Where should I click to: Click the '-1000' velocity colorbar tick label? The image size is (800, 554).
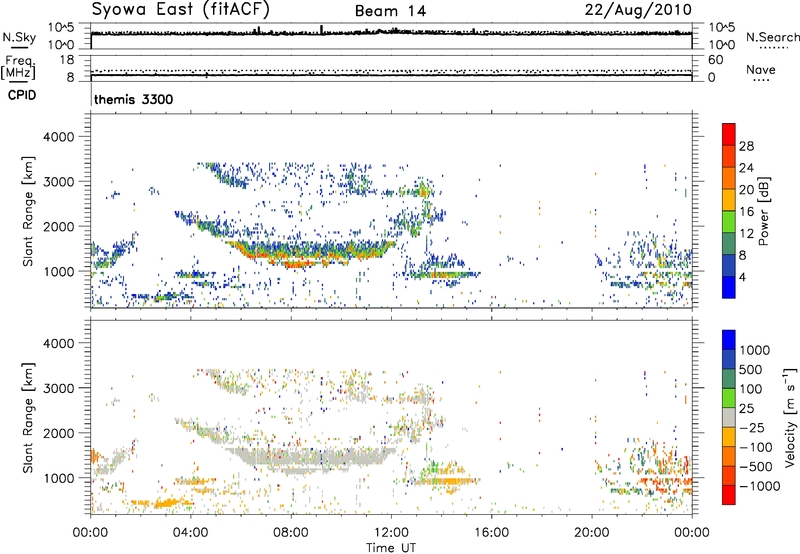click(x=760, y=486)
